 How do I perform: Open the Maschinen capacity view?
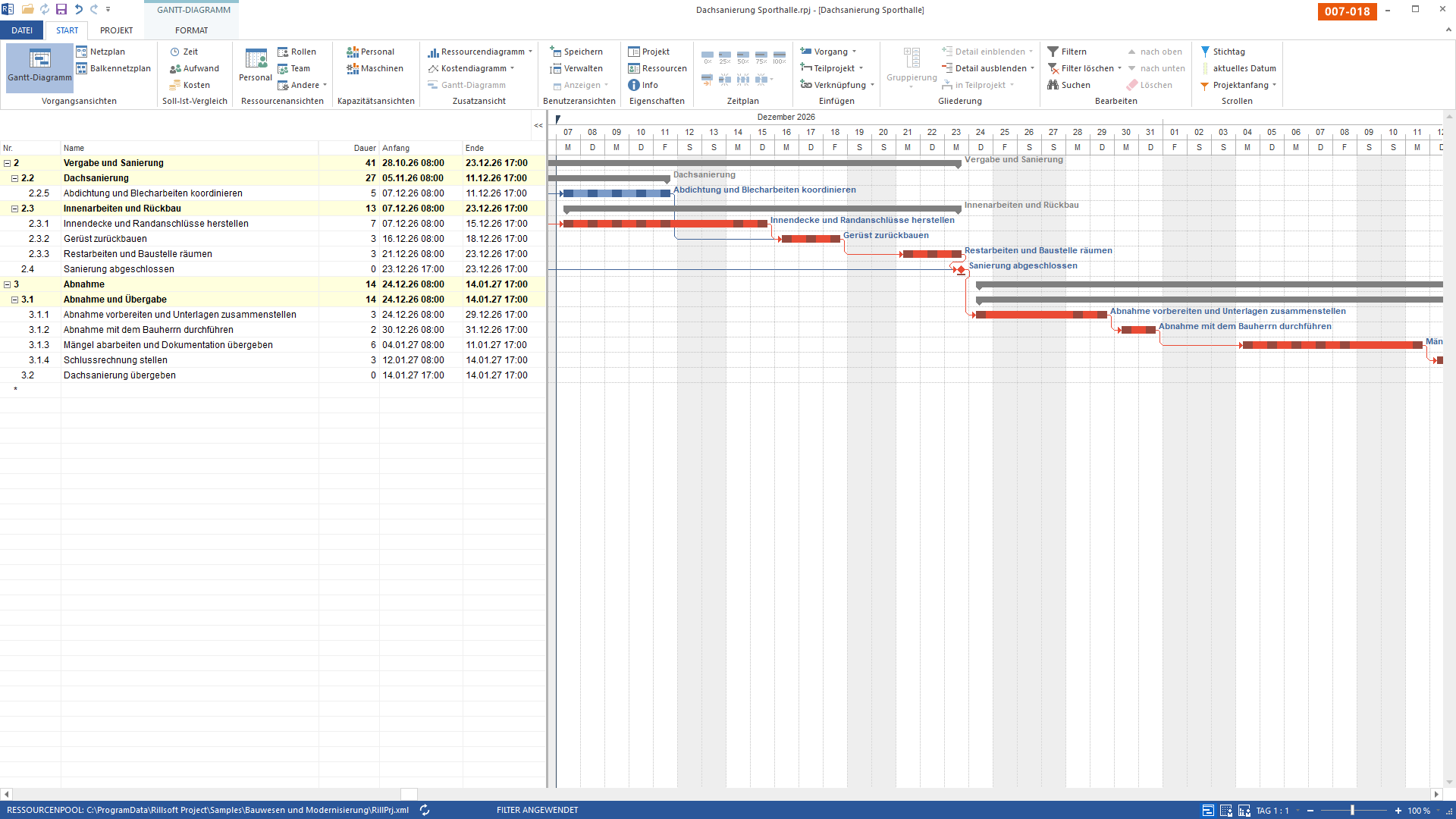point(375,68)
